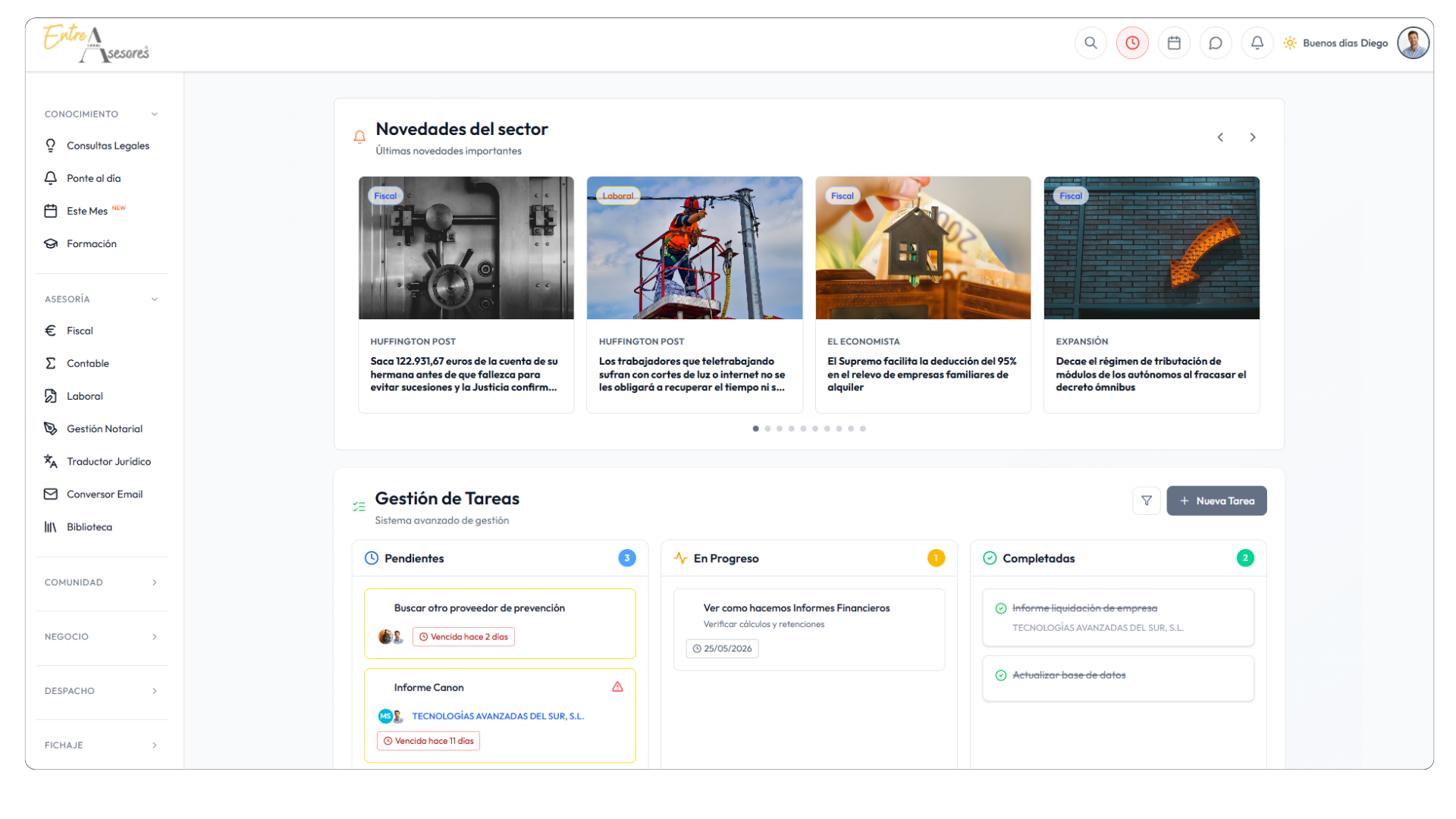Open the calendar icon in the top bar
Screen dimensions: 1456x819
tap(1174, 42)
